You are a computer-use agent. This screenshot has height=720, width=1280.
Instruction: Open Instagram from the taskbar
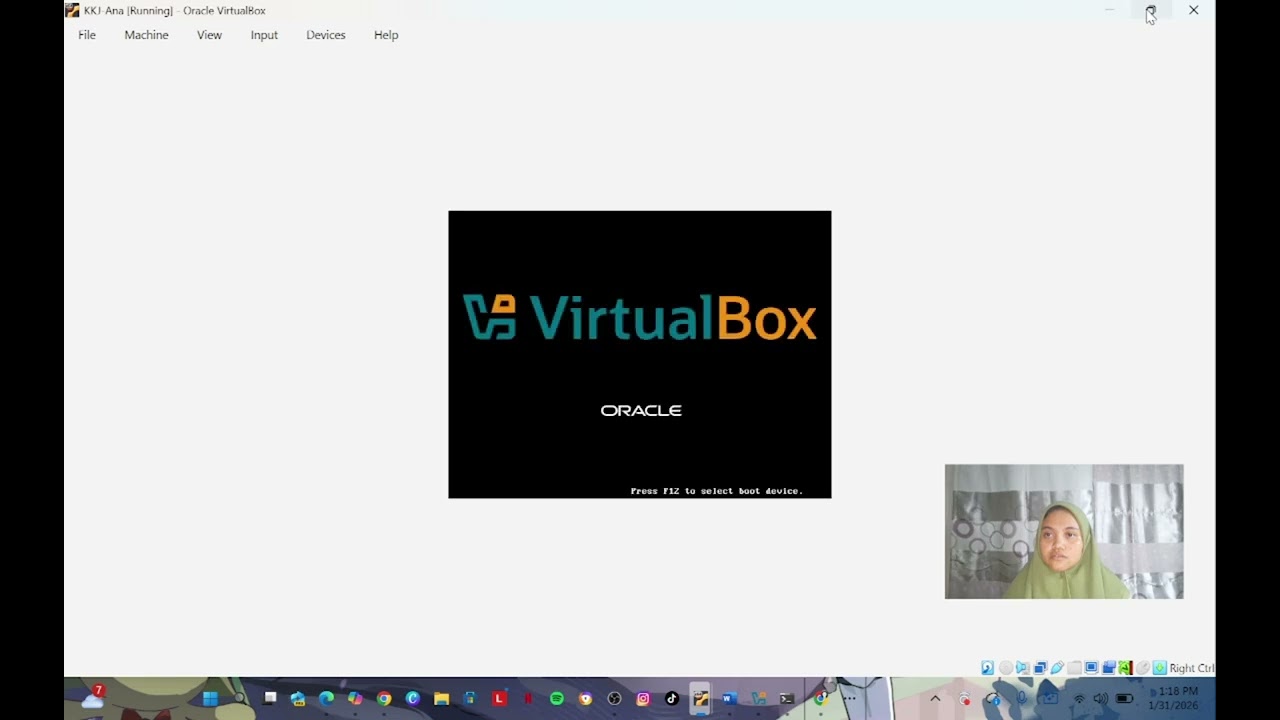(x=643, y=699)
